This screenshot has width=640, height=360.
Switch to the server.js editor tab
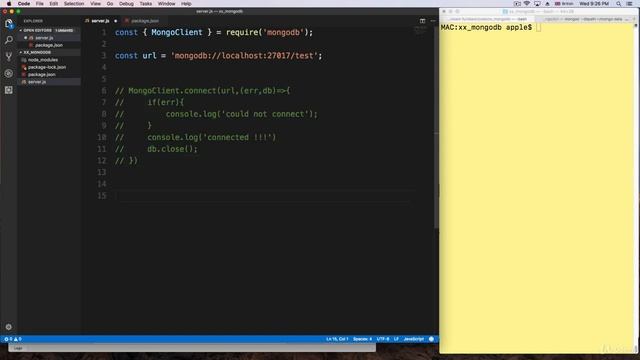click(x=100, y=21)
